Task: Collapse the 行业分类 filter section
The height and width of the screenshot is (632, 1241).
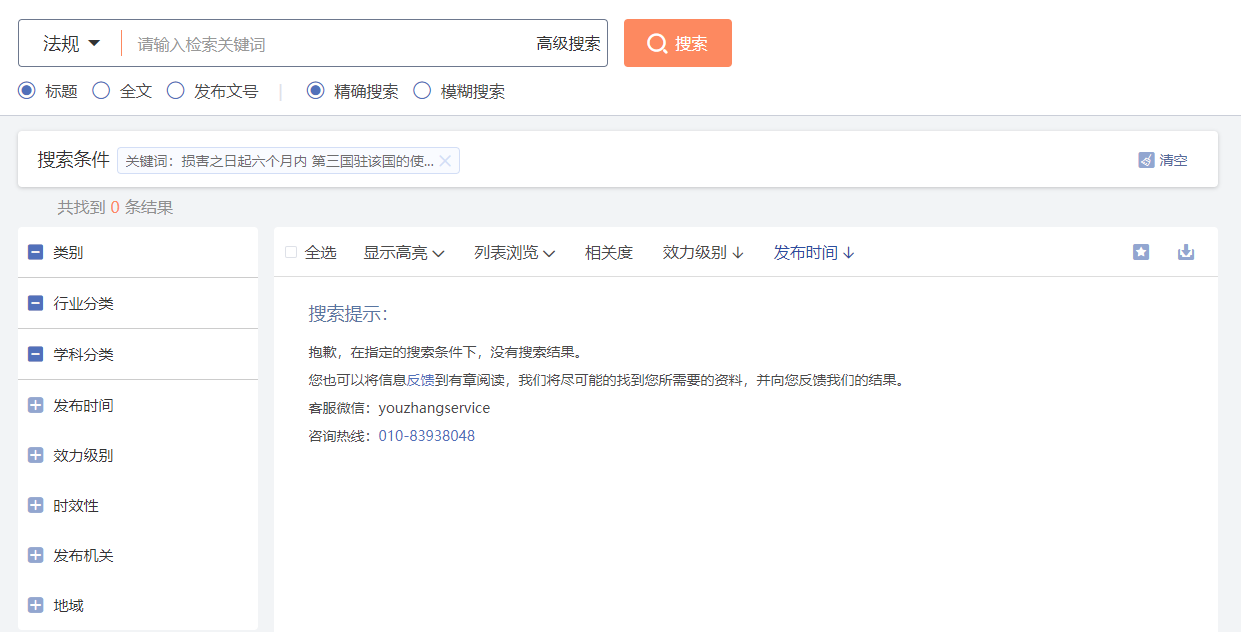Action: (36, 303)
